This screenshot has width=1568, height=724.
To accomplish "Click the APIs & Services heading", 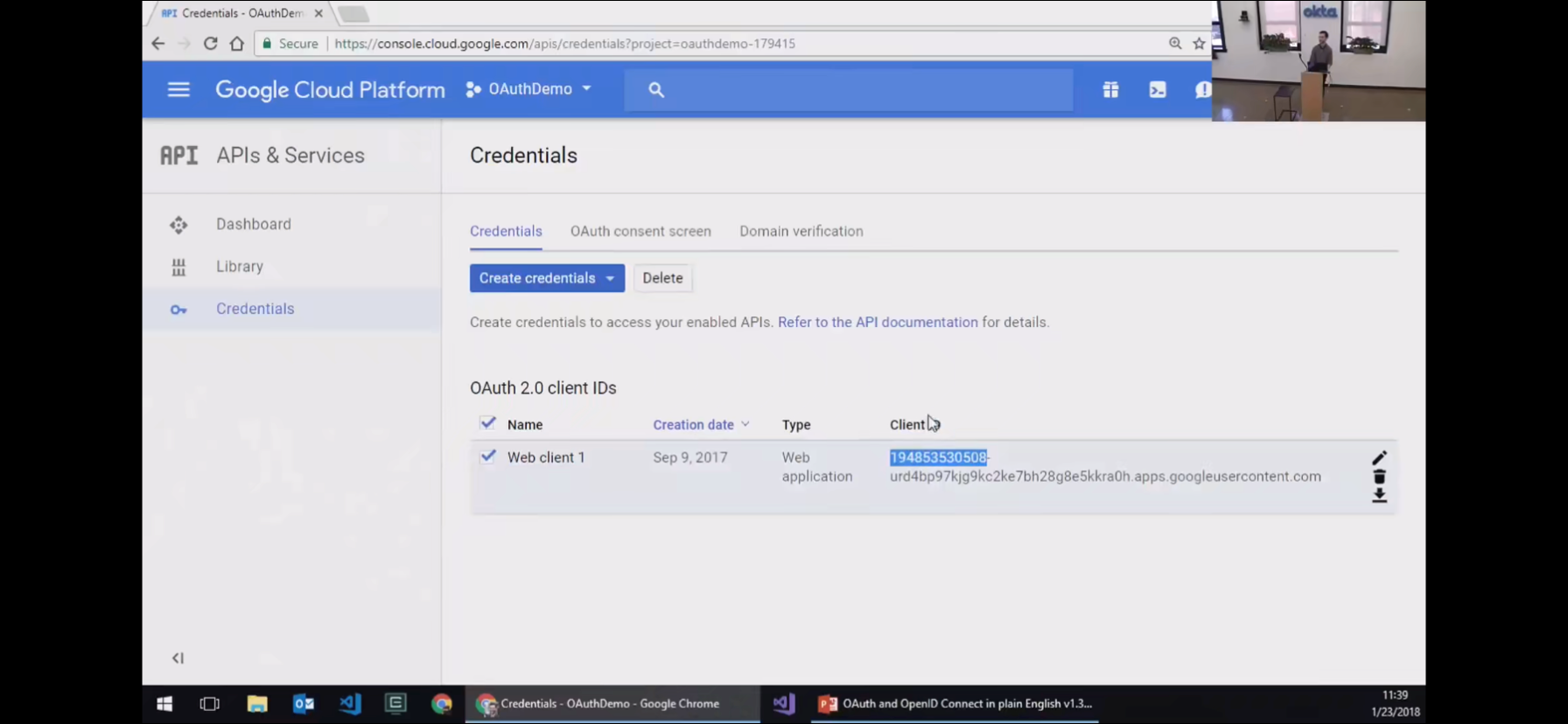I will coord(290,155).
